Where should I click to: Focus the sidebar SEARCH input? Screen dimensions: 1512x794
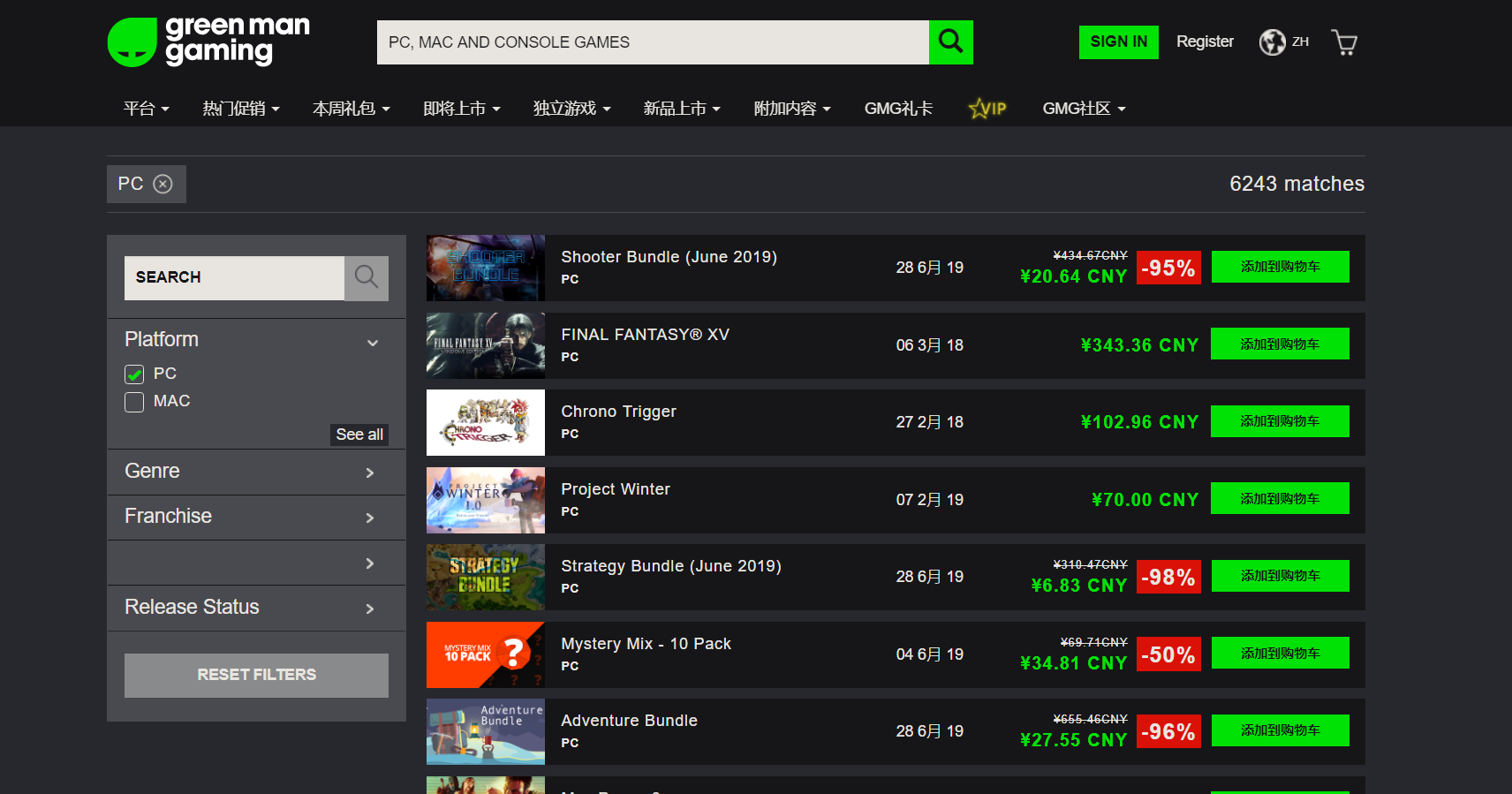click(234, 278)
